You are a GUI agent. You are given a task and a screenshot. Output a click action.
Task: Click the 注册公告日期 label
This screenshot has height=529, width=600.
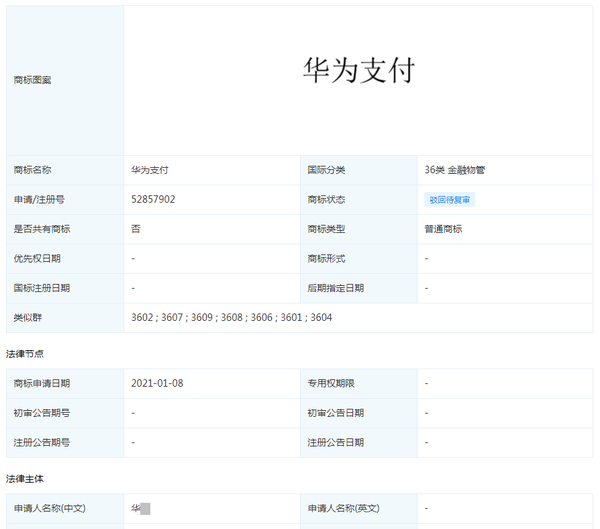(336, 442)
